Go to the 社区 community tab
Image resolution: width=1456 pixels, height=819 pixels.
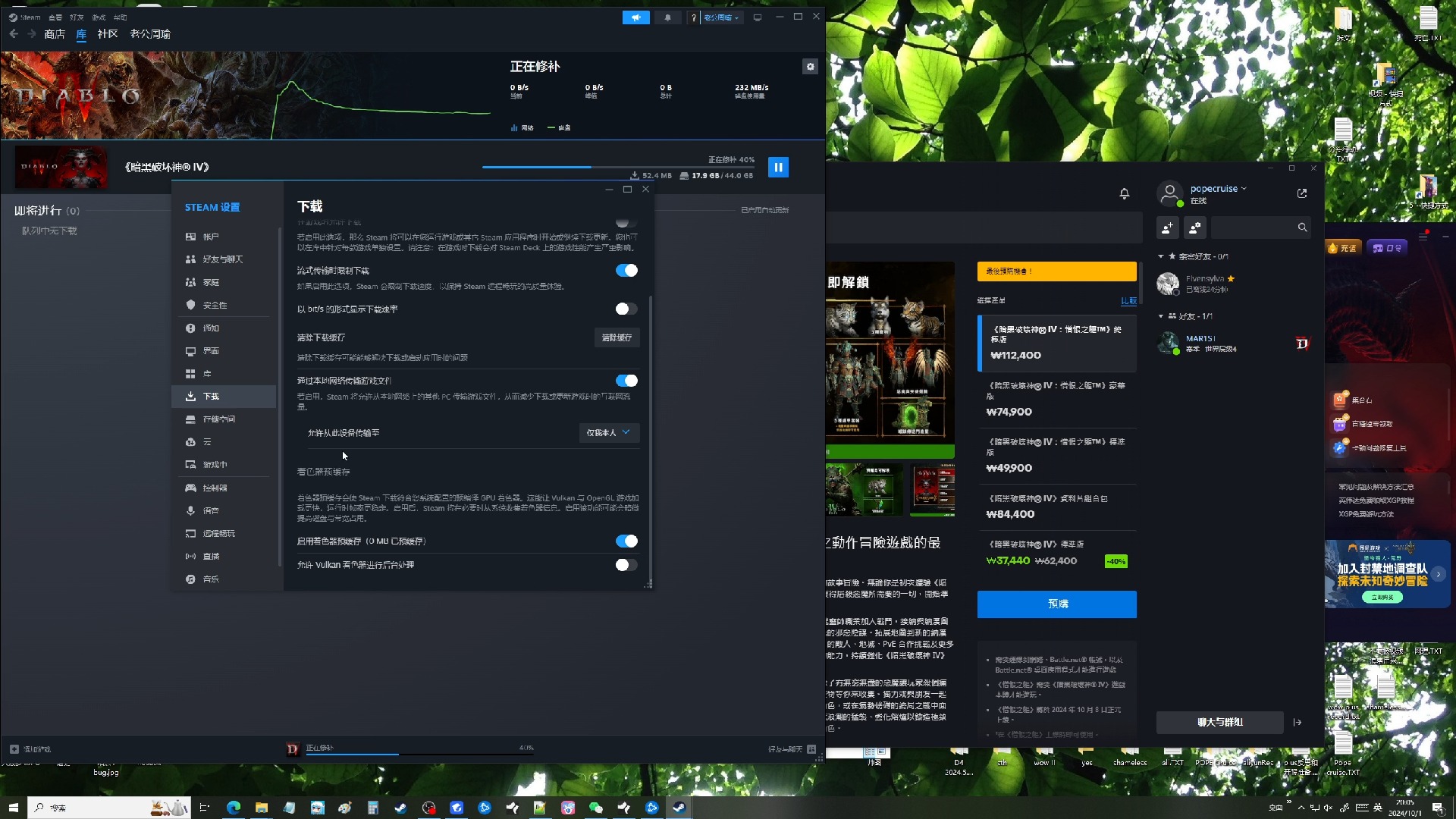[x=108, y=34]
